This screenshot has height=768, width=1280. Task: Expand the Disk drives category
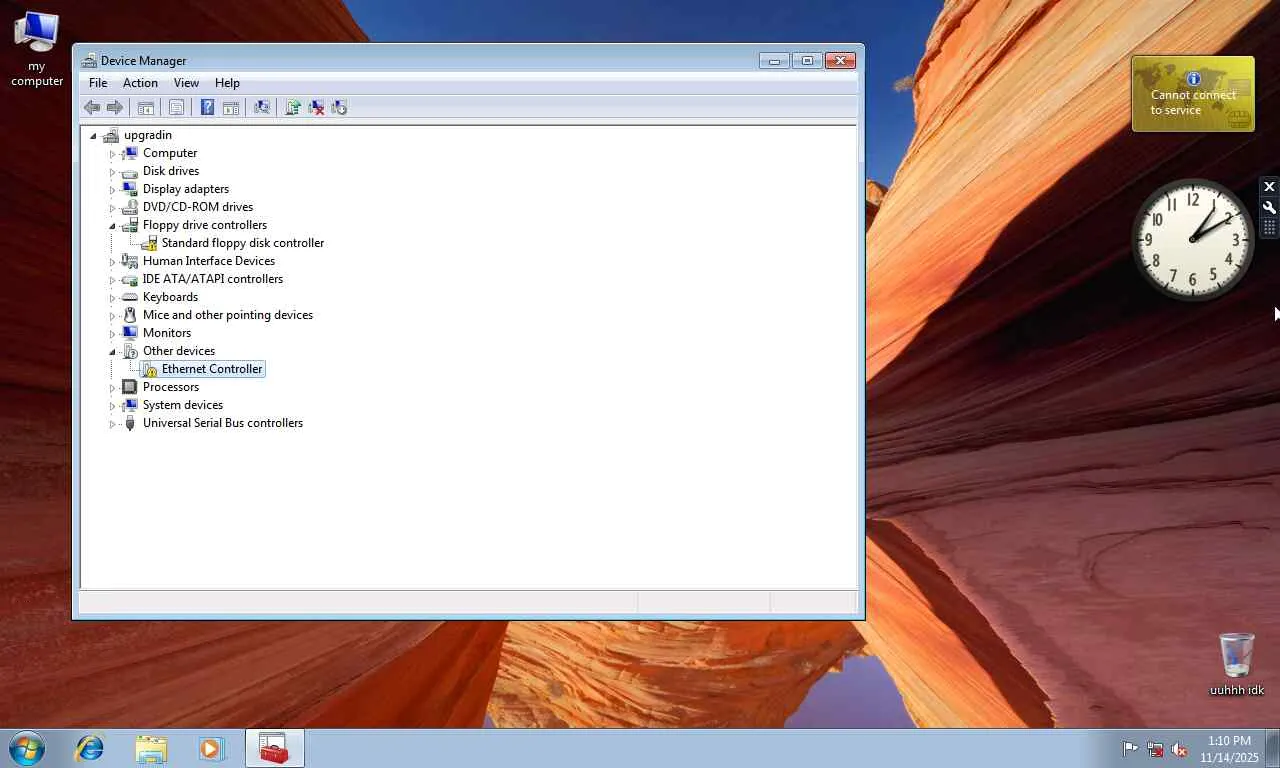[x=113, y=172]
